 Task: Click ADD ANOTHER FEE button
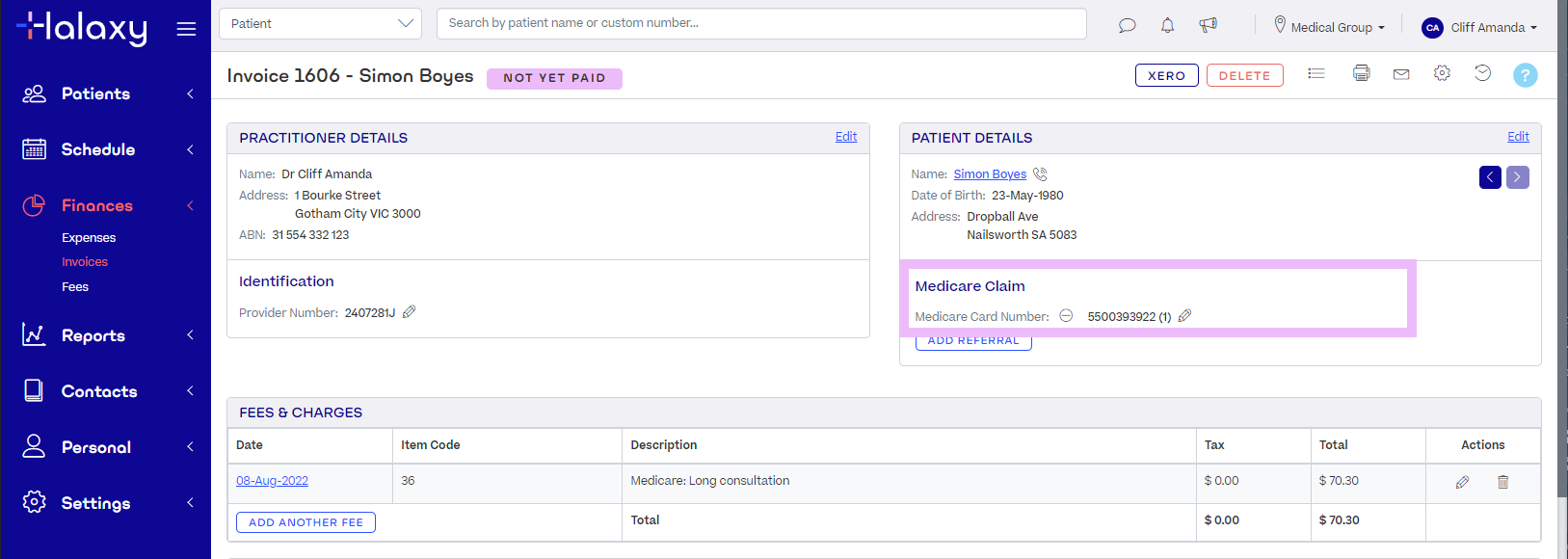(306, 522)
